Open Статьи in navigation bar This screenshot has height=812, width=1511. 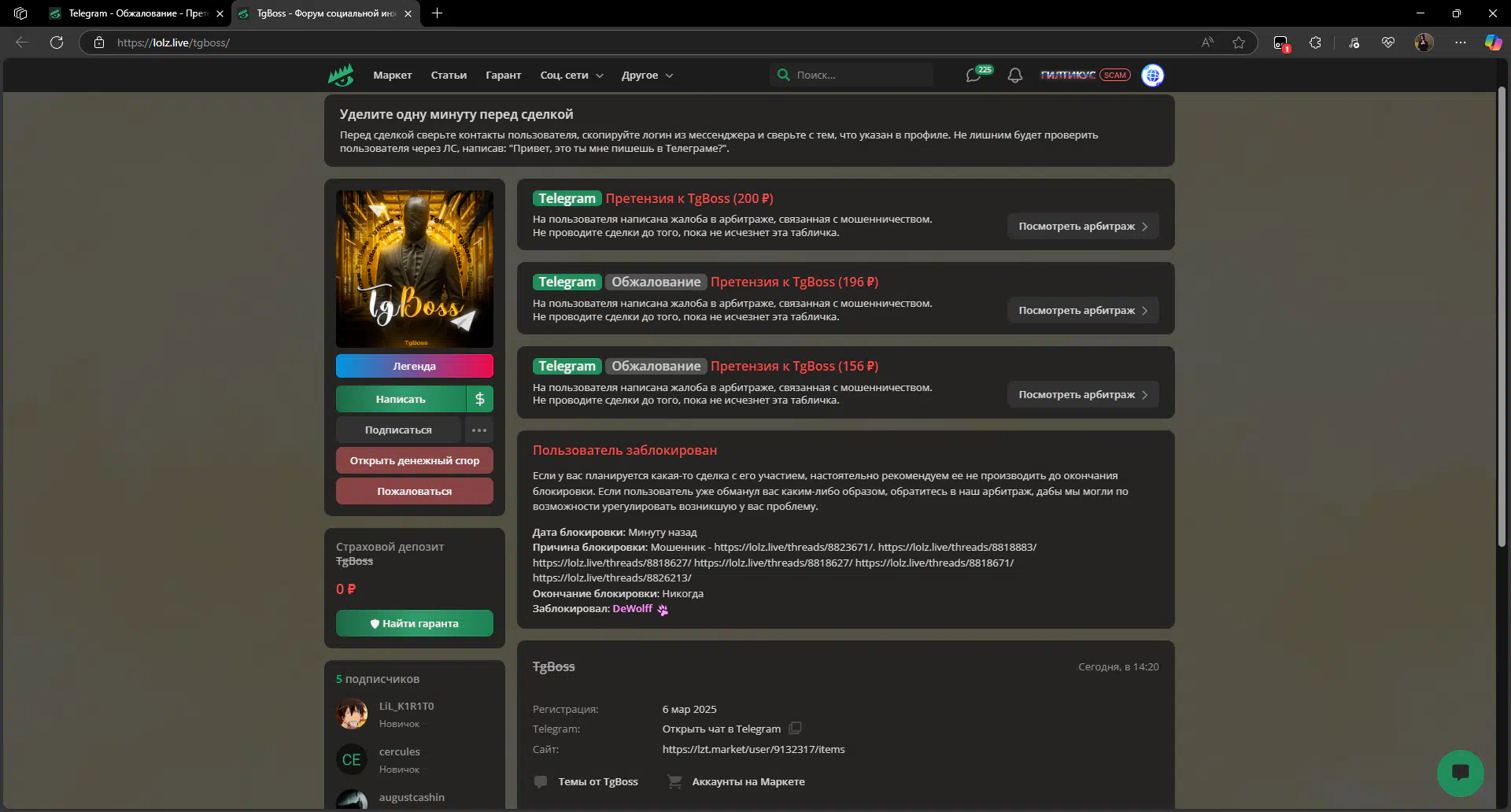(x=449, y=76)
